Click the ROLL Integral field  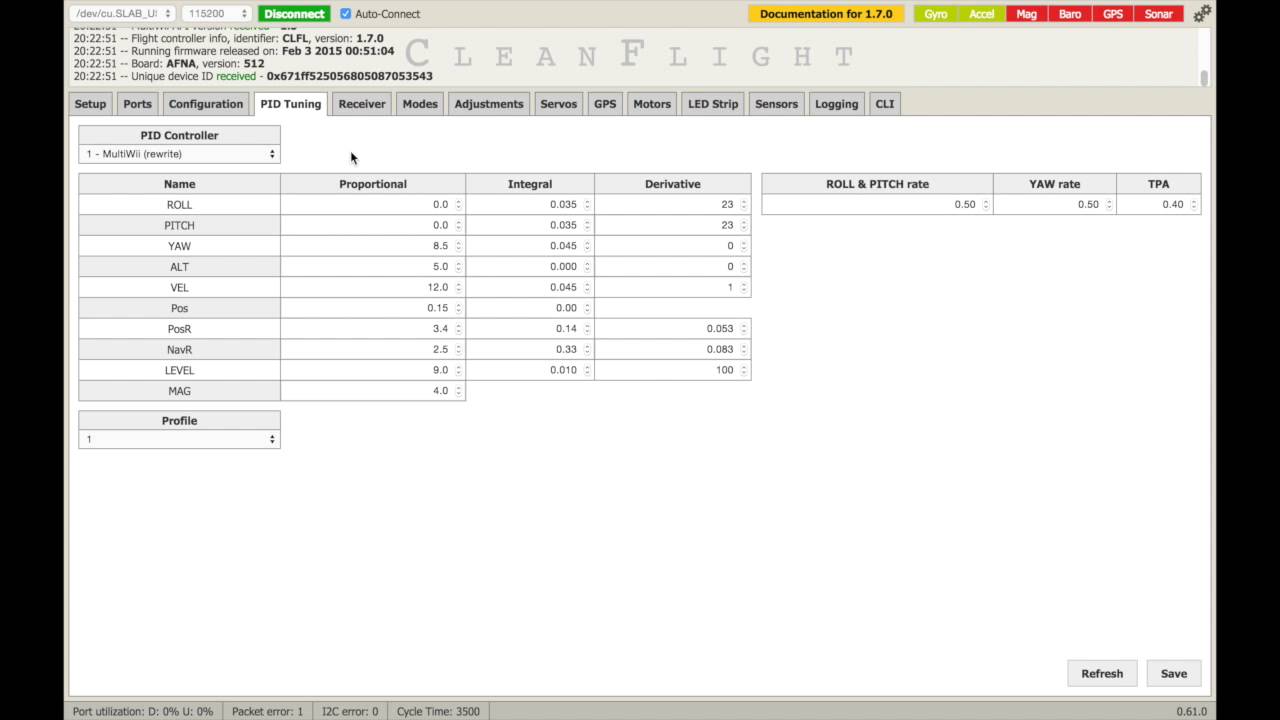pyautogui.click(x=530, y=204)
